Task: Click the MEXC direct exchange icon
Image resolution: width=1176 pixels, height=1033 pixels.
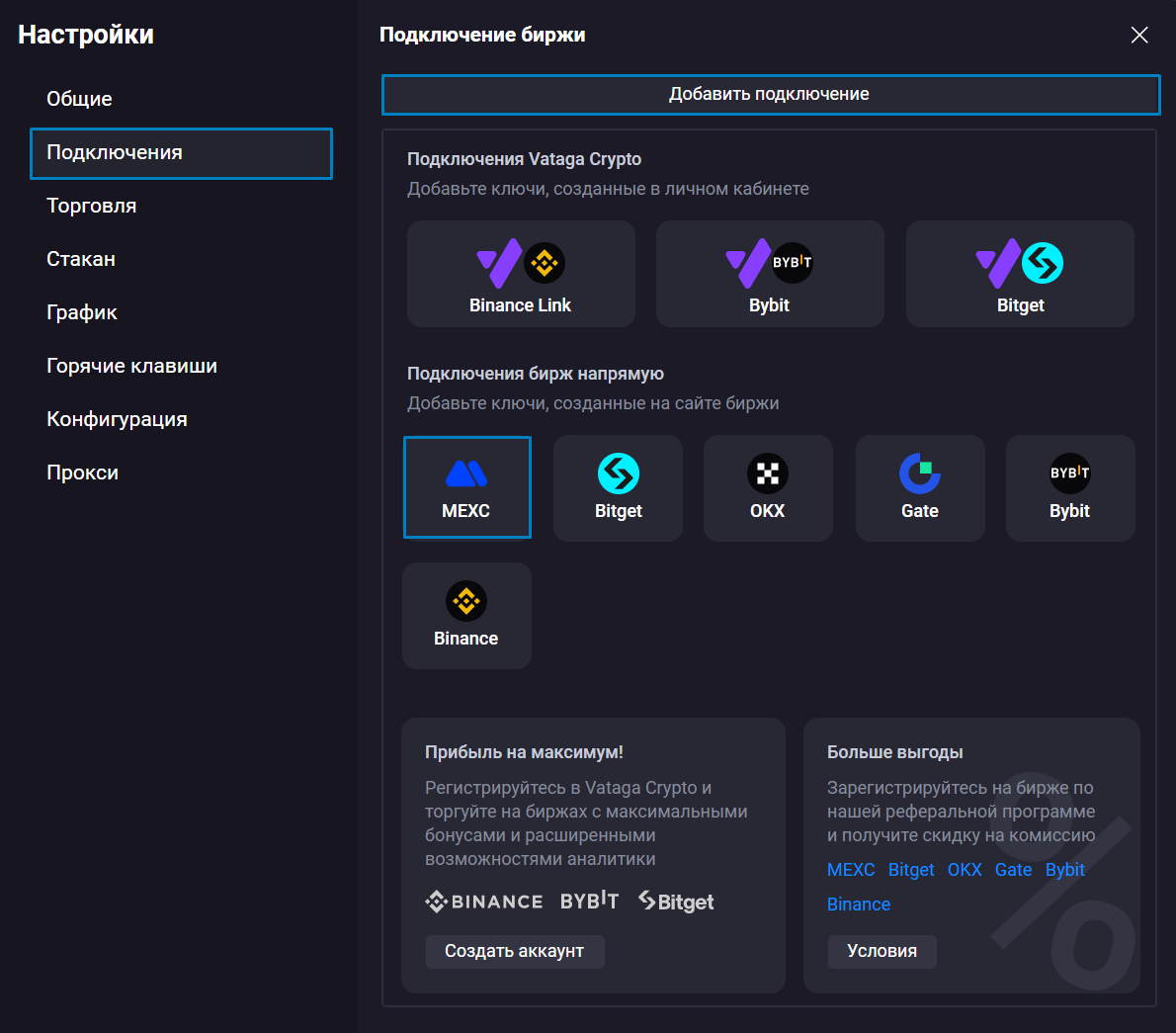Action: coord(466,487)
